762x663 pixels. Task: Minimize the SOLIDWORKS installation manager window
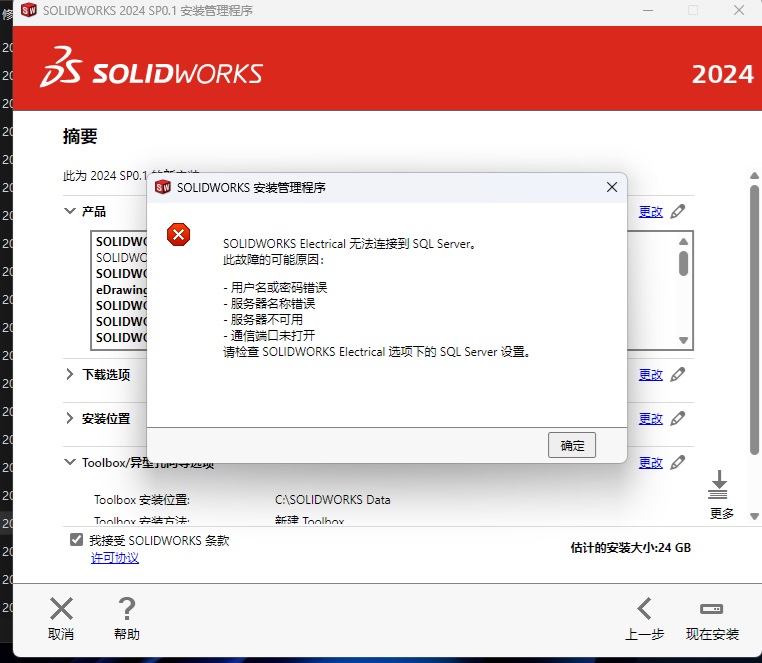point(648,10)
